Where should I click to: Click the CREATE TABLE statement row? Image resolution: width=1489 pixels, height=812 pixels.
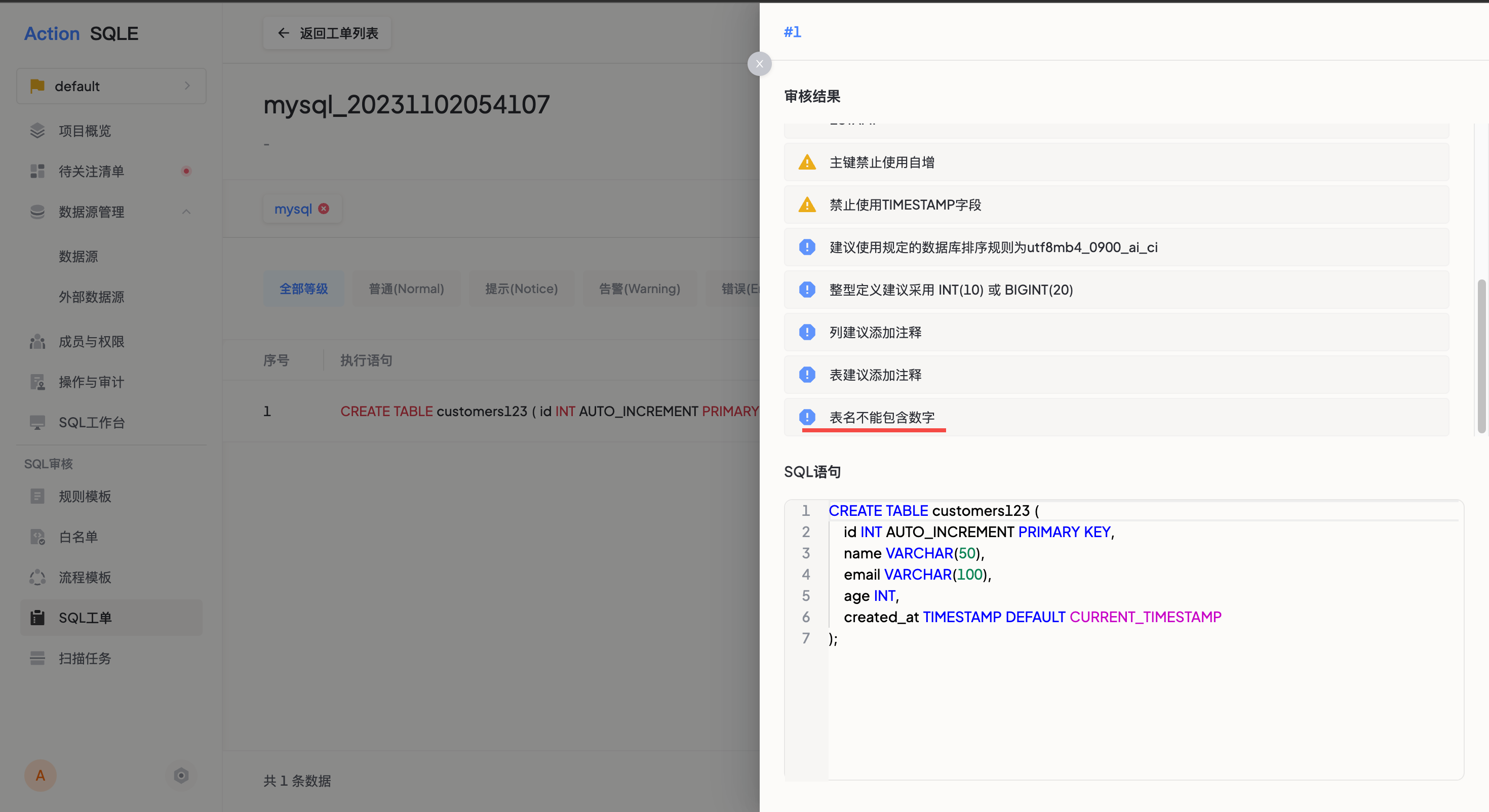pyautogui.click(x=491, y=411)
